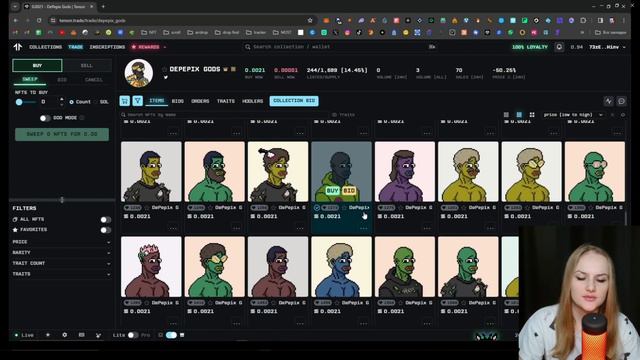The height and width of the screenshot is (360, 640).
Task: Select the Sell mode button
Action: pyautogui.click(x=87, y=65)
